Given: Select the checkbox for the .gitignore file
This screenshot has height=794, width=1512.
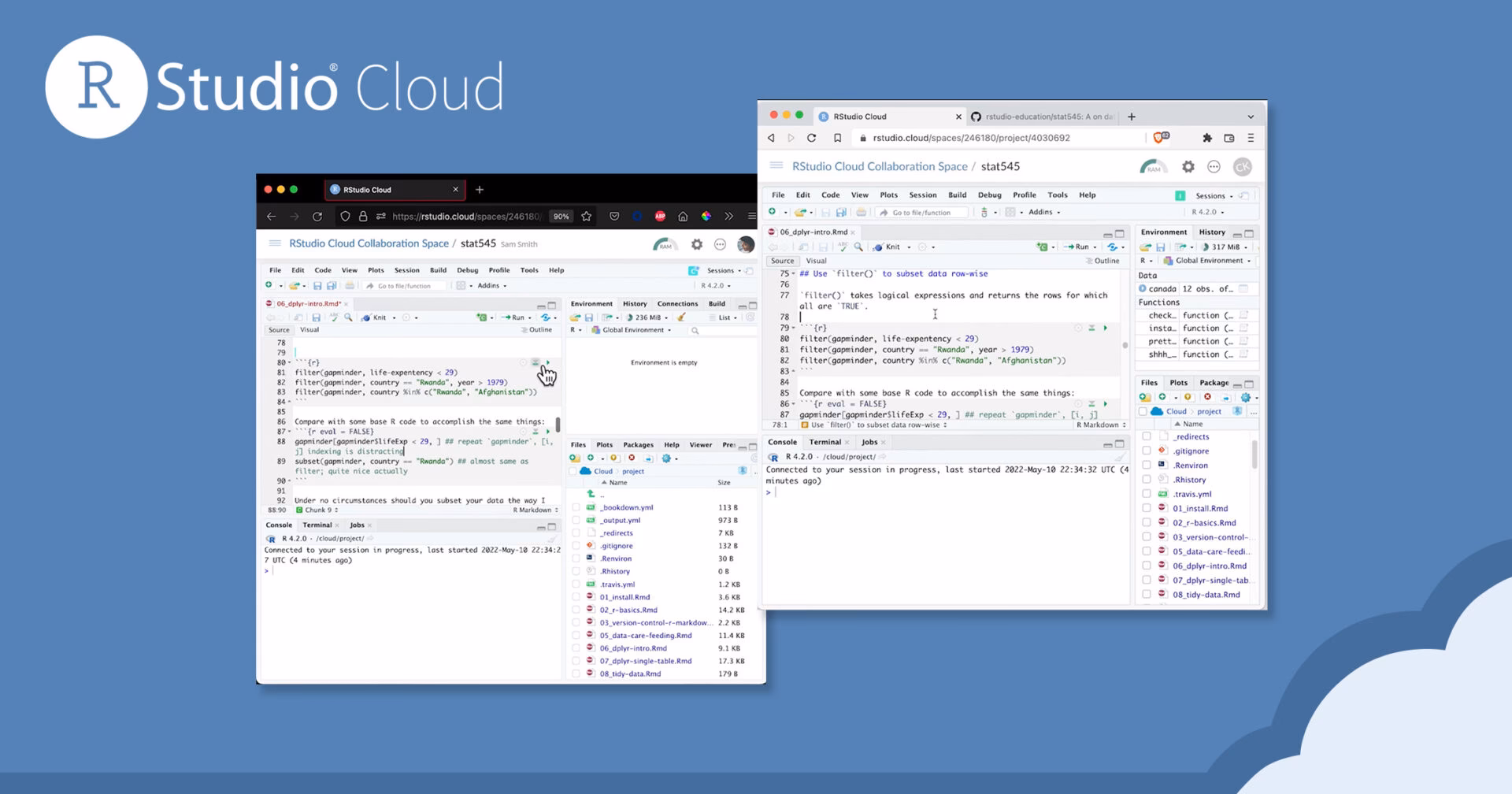Looking at the screenshot, I should (x=1147, y=451).
